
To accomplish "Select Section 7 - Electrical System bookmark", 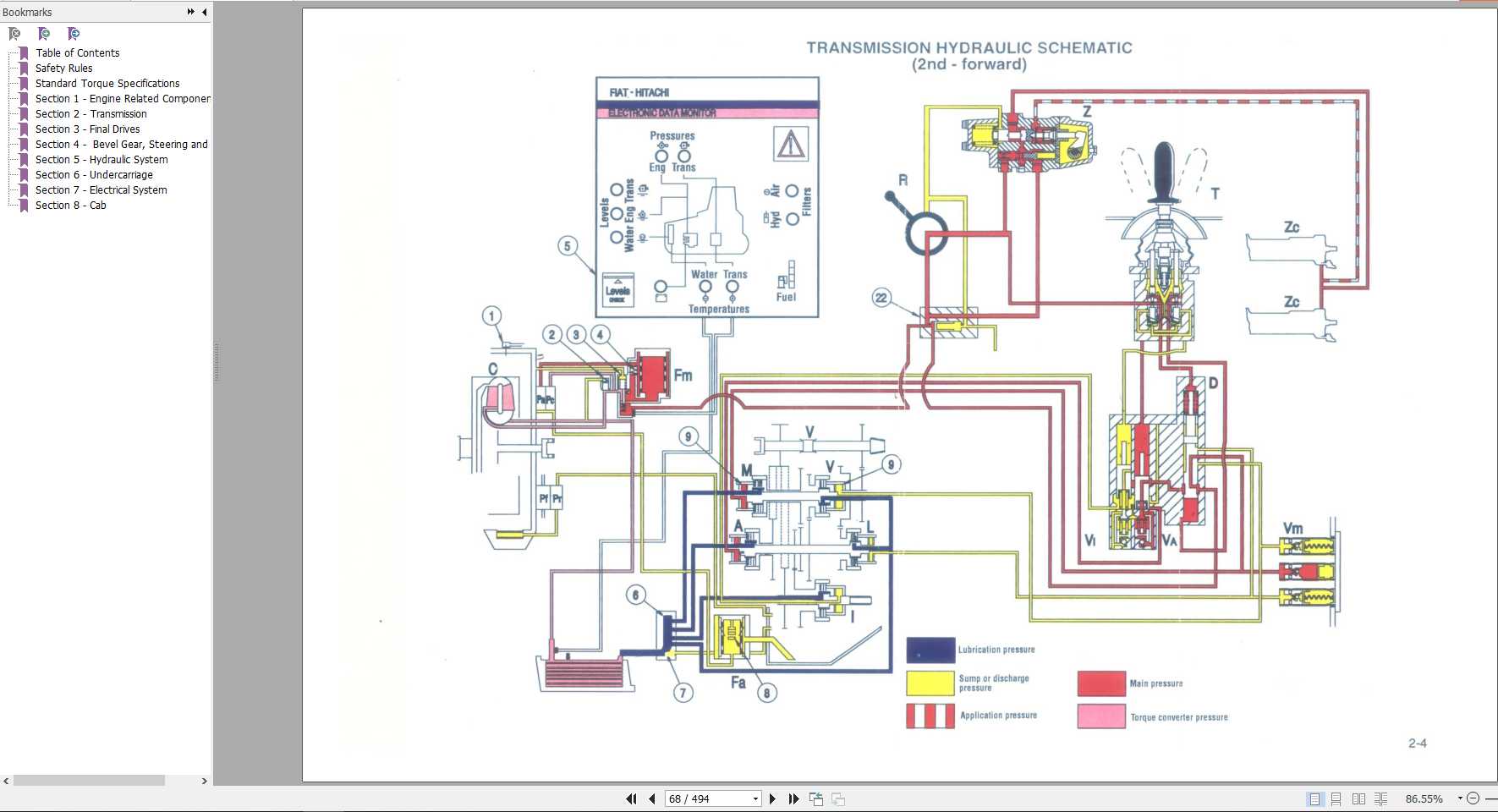I will point(101,189).
